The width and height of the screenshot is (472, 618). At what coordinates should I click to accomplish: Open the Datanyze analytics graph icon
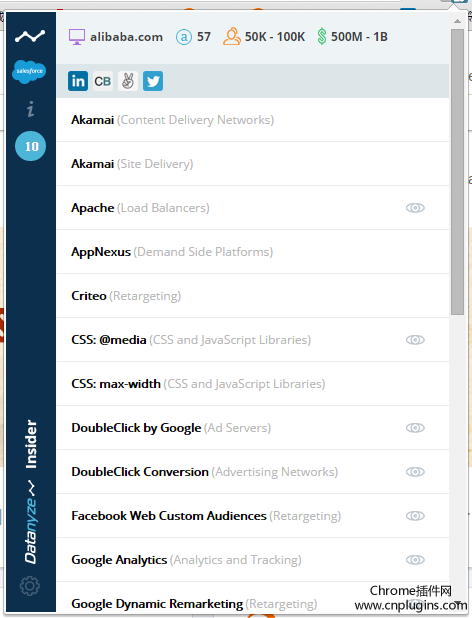coord(30,36)
